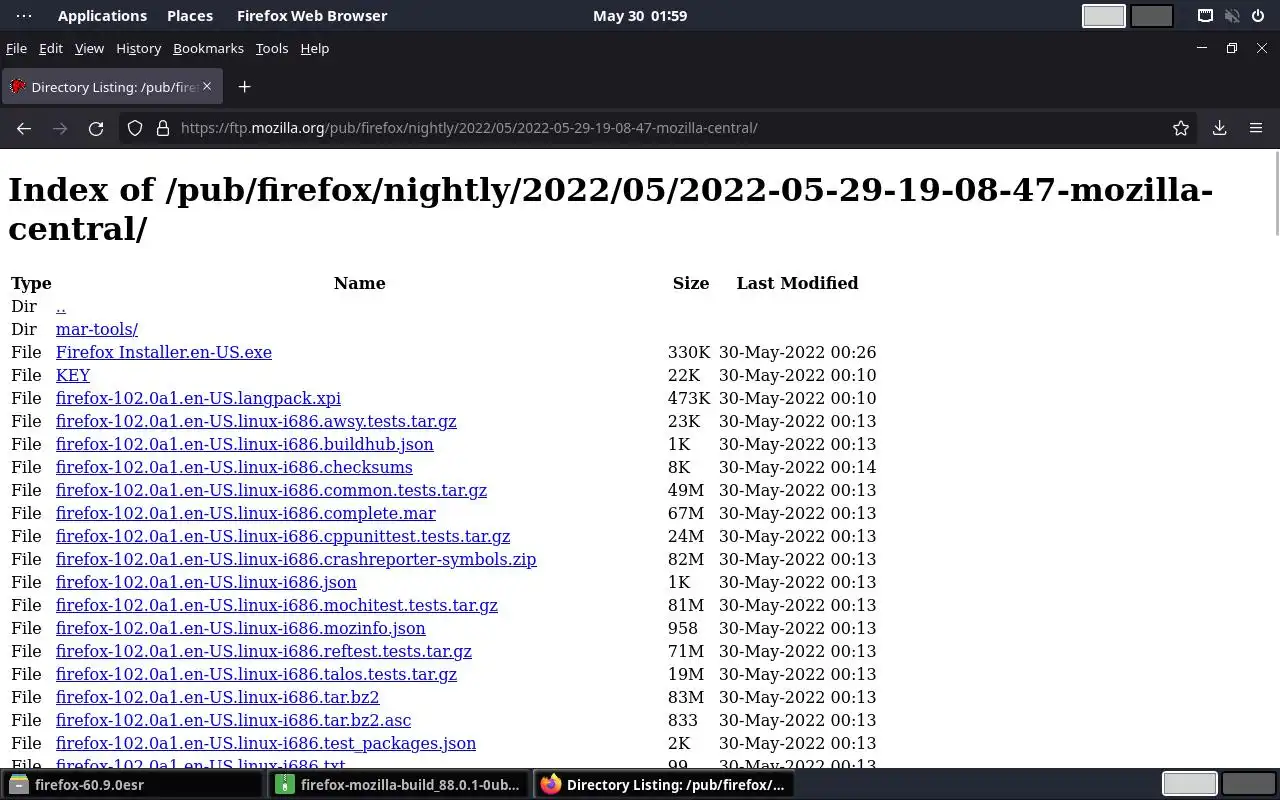Screen dimensions: 1280x800
Task: Download linux-i686.tar.bz2 archive
Action: click(x=218, y=697)
